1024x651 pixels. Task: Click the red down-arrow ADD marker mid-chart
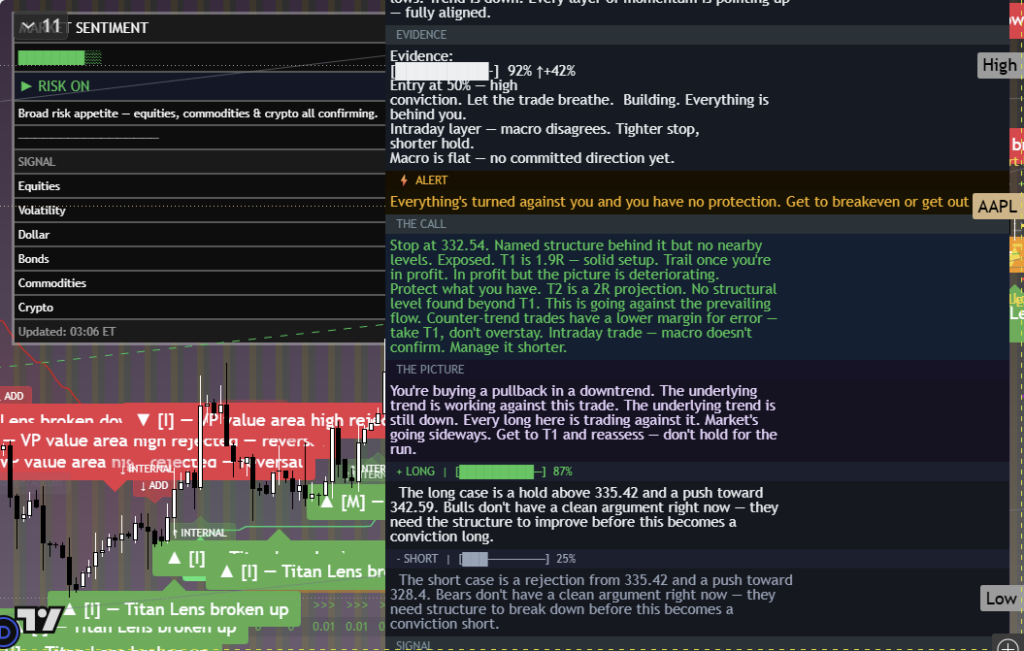[154, 485]
